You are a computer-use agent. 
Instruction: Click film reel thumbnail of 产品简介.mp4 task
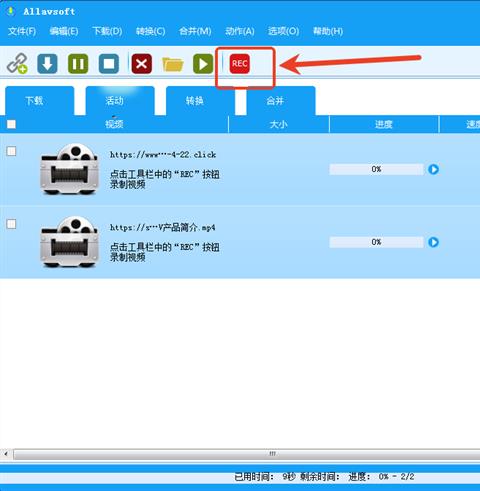click(69, 242)
